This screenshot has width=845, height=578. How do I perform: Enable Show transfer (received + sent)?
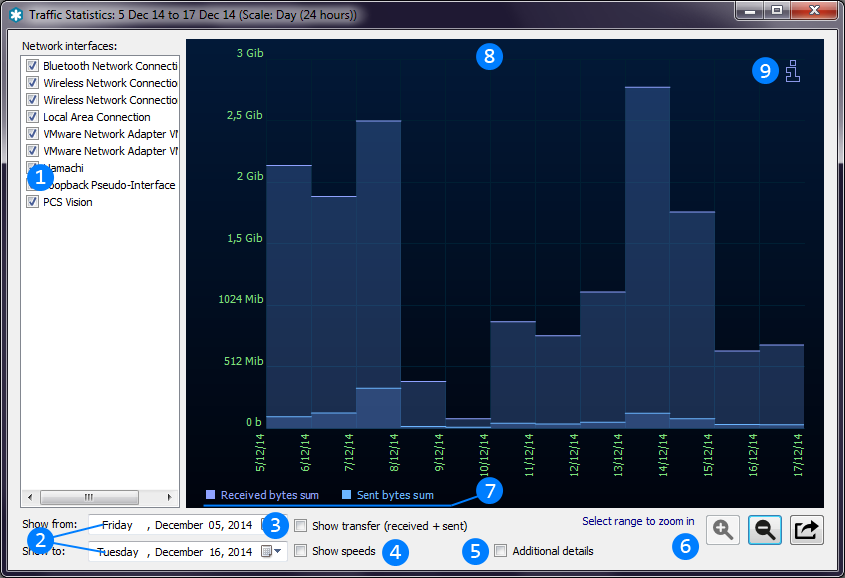[x=301, y=525]
